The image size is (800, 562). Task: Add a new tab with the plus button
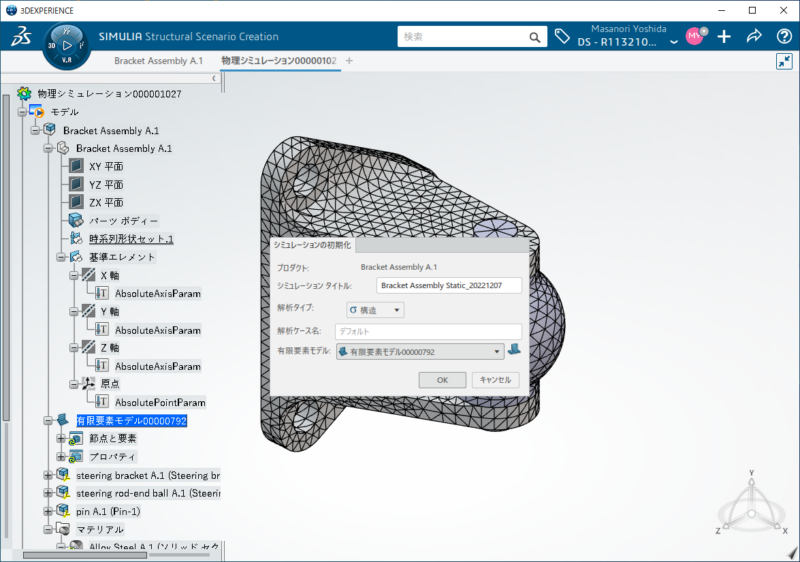(349, 61)
